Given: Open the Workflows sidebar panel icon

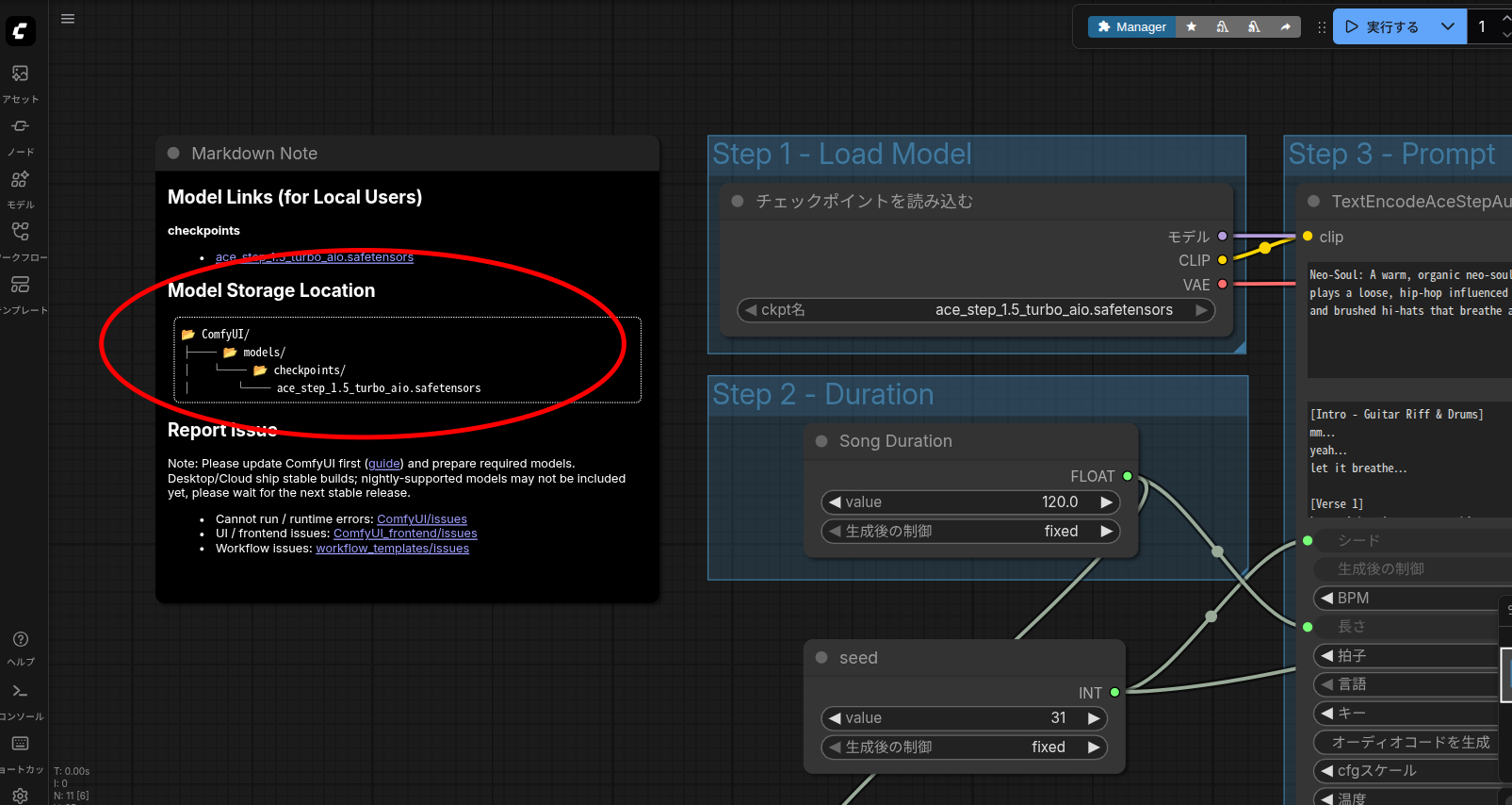Looking at the screenshot, I should [20, 231].
